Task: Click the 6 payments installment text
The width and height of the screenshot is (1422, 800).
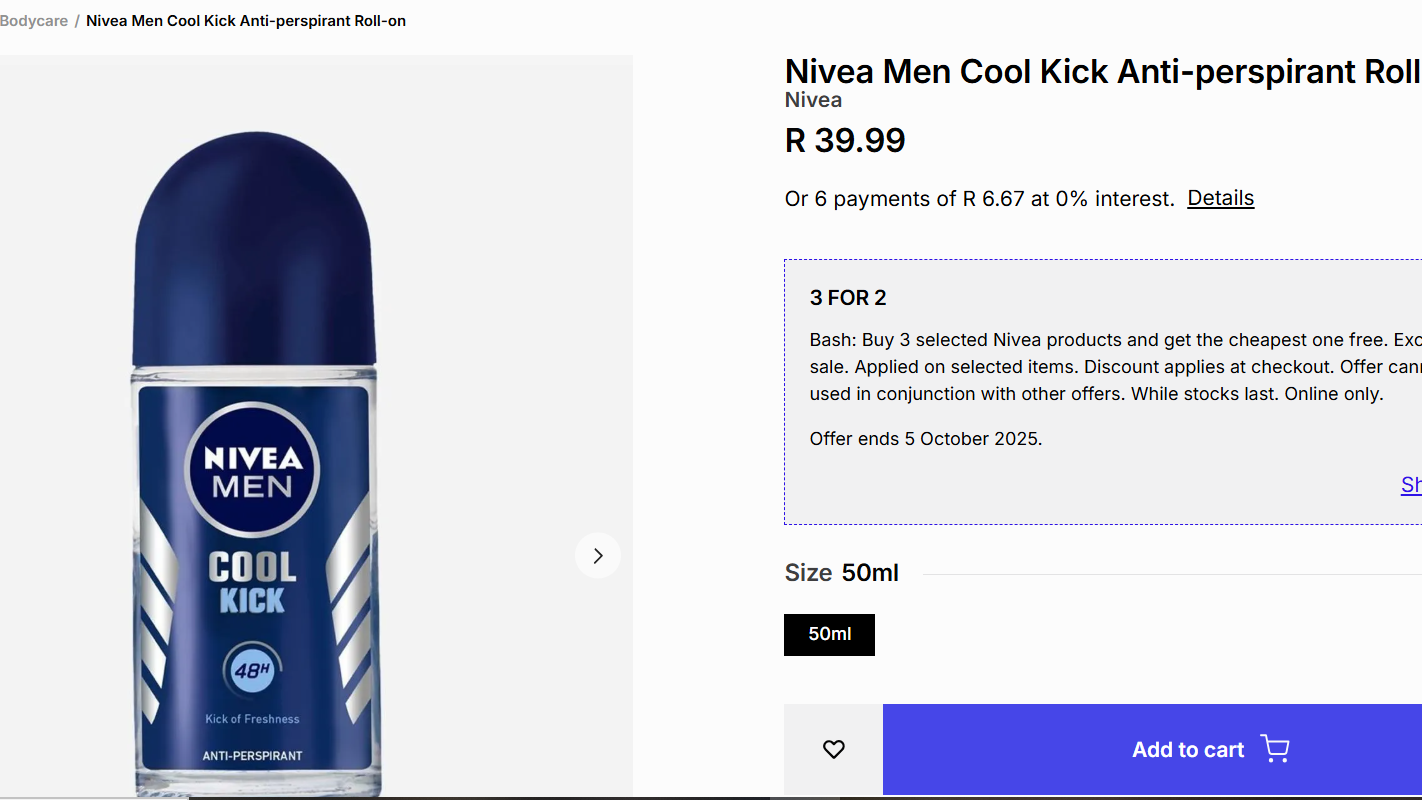Action: pos(979,199)
